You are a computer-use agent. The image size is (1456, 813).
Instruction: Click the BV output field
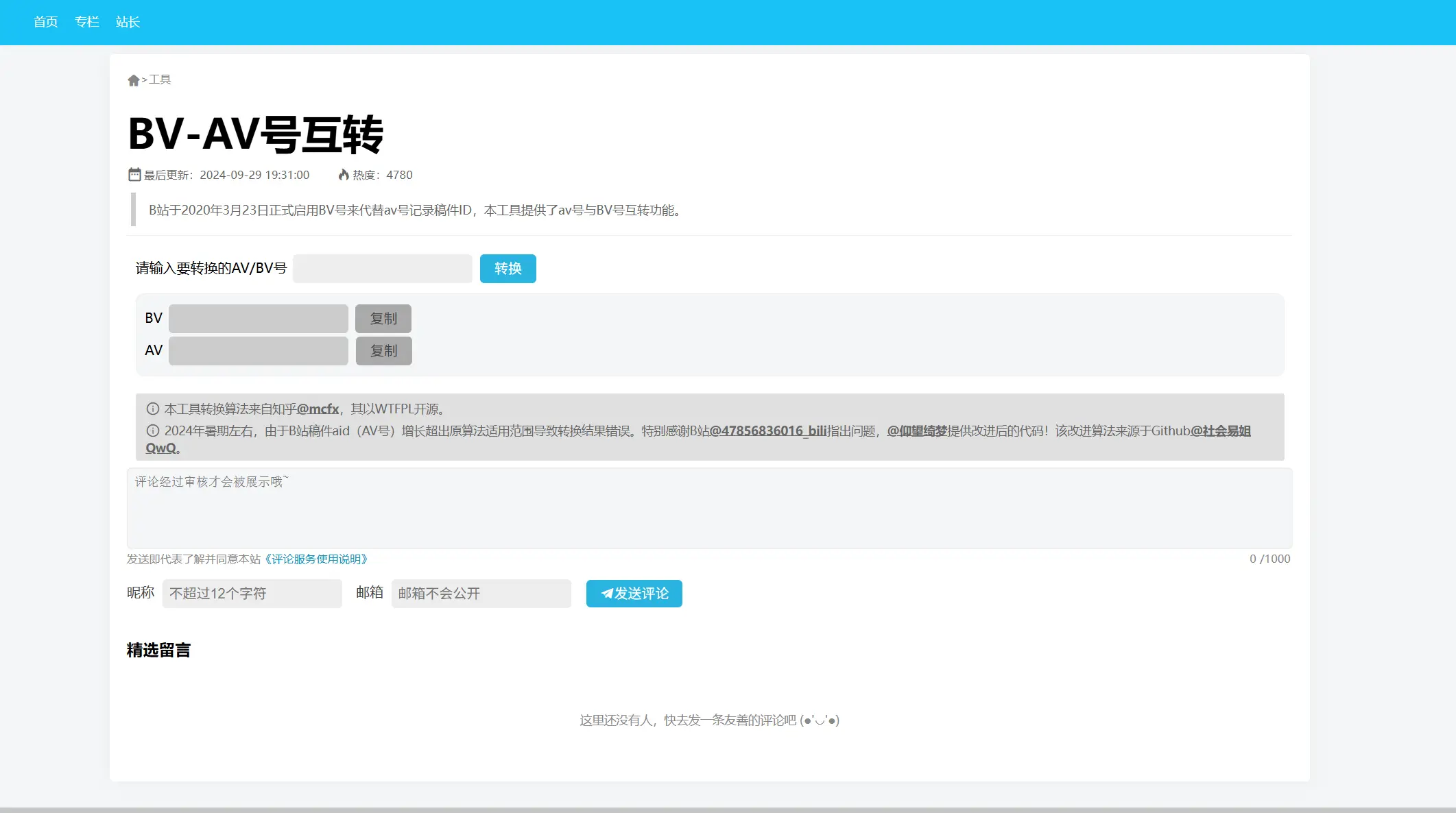coord(259,319)
